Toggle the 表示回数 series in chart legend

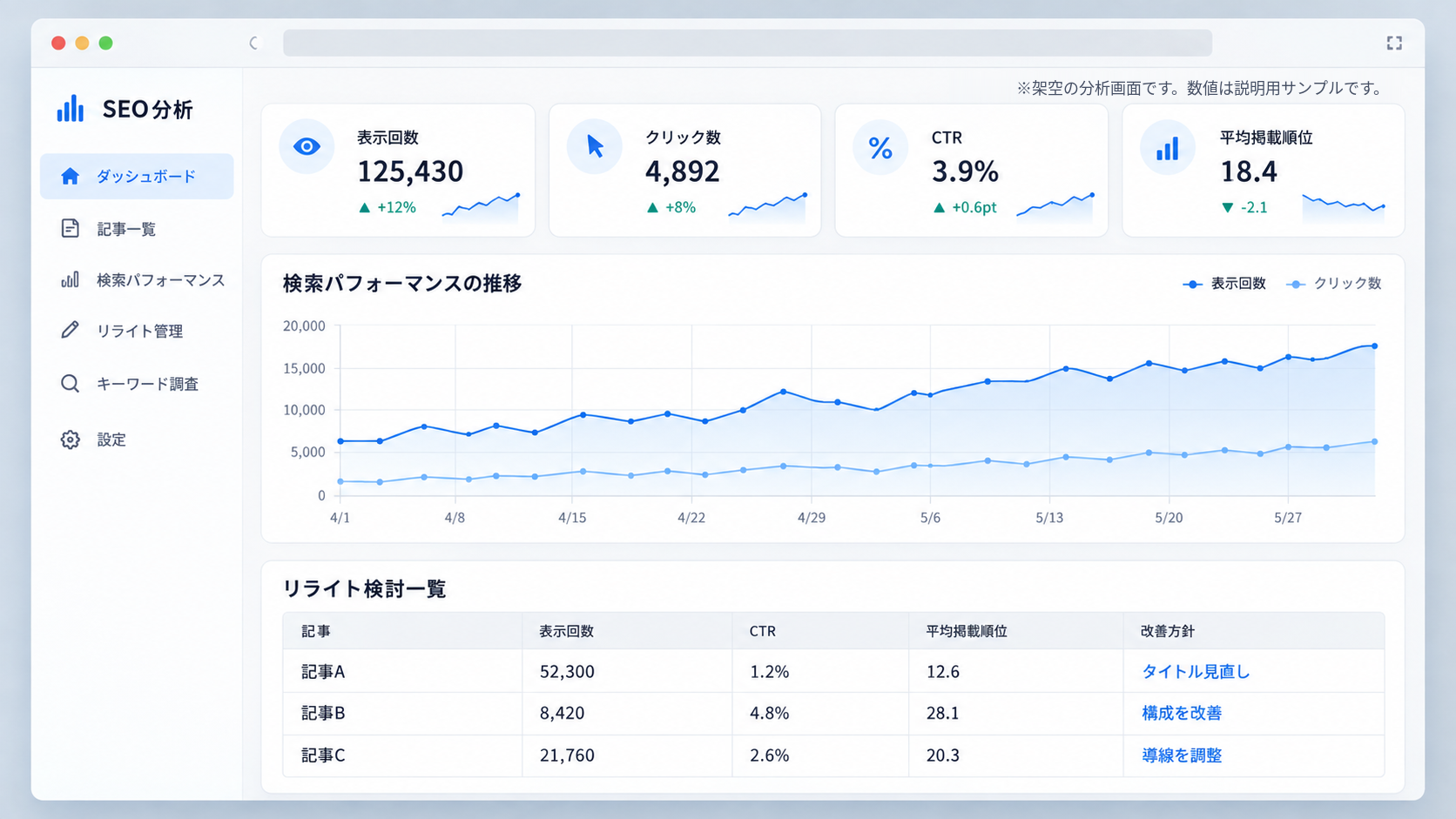[x=1223, y=284]
